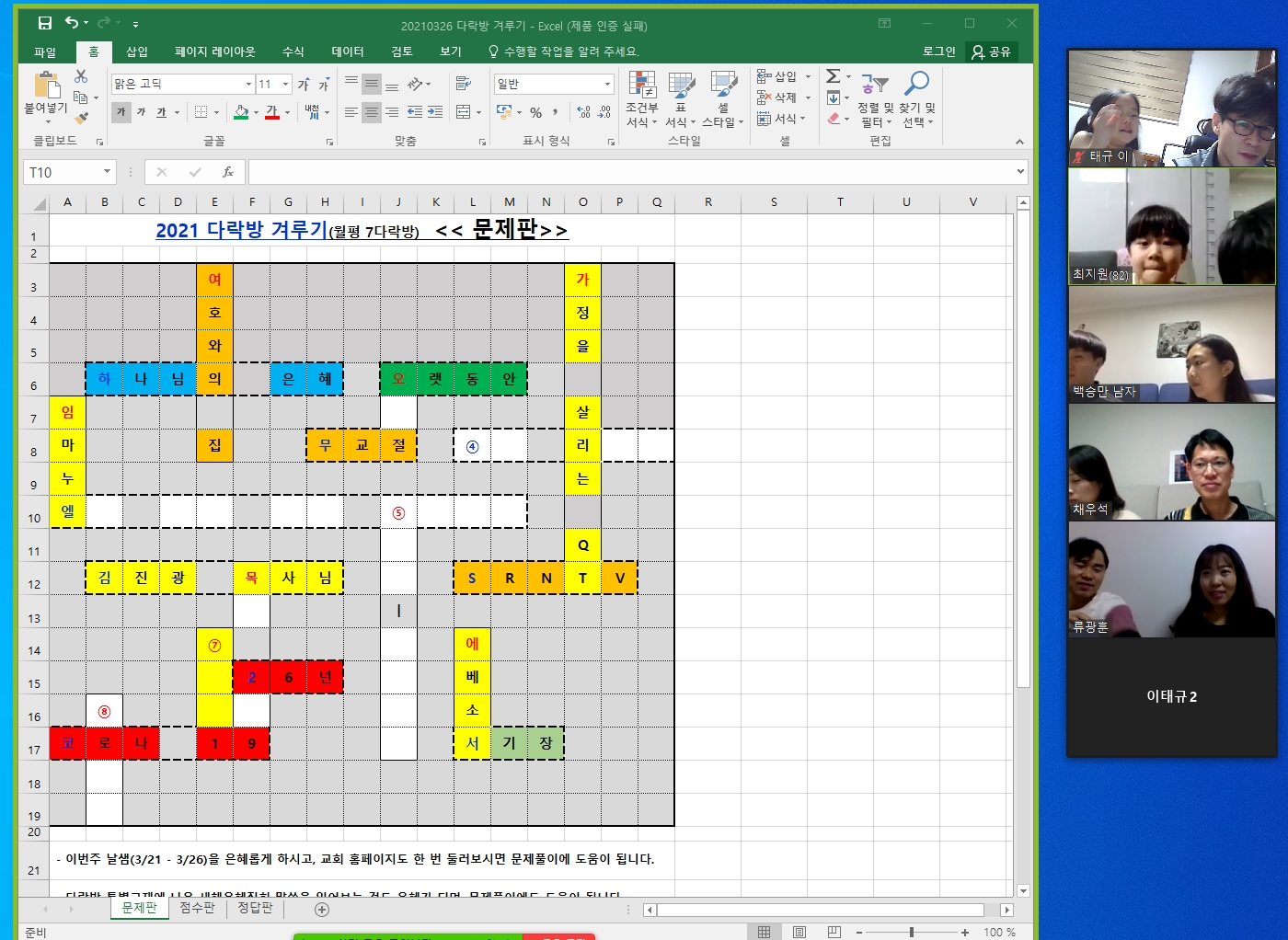Switch to the 정답판 sheet tab
Viewport: 1288px width, 940px height.
pyautogui.click(x=255, y=908)
